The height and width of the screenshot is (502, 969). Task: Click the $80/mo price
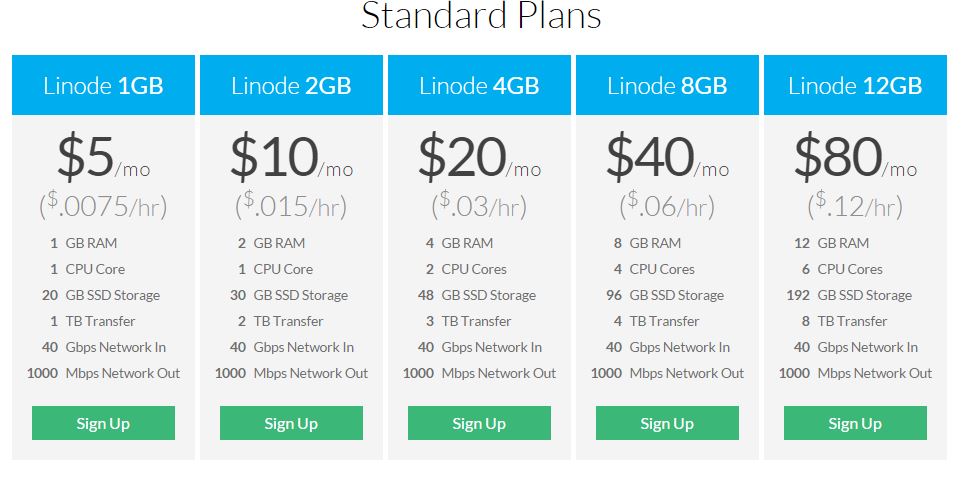pos(855,156)
